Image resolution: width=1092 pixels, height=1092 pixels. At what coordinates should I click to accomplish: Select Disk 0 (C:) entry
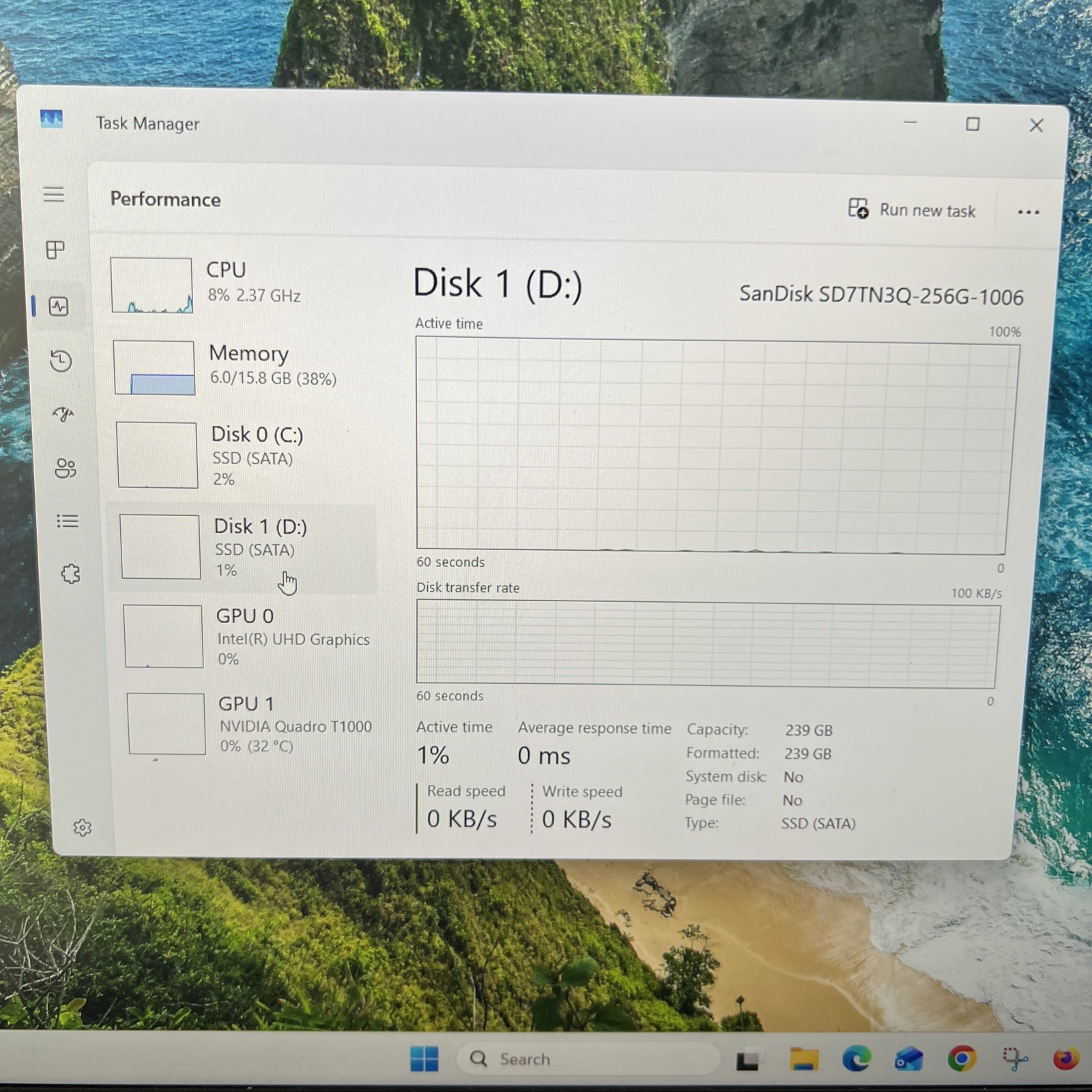click(242, 455)
